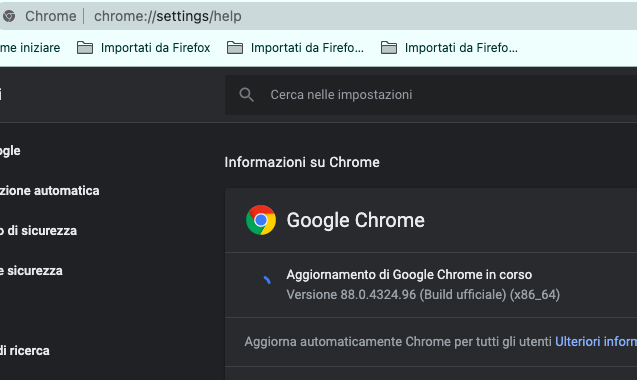Go to the 'e sicurezza' privacy section

pyautogui.click(x=31, y=271)
